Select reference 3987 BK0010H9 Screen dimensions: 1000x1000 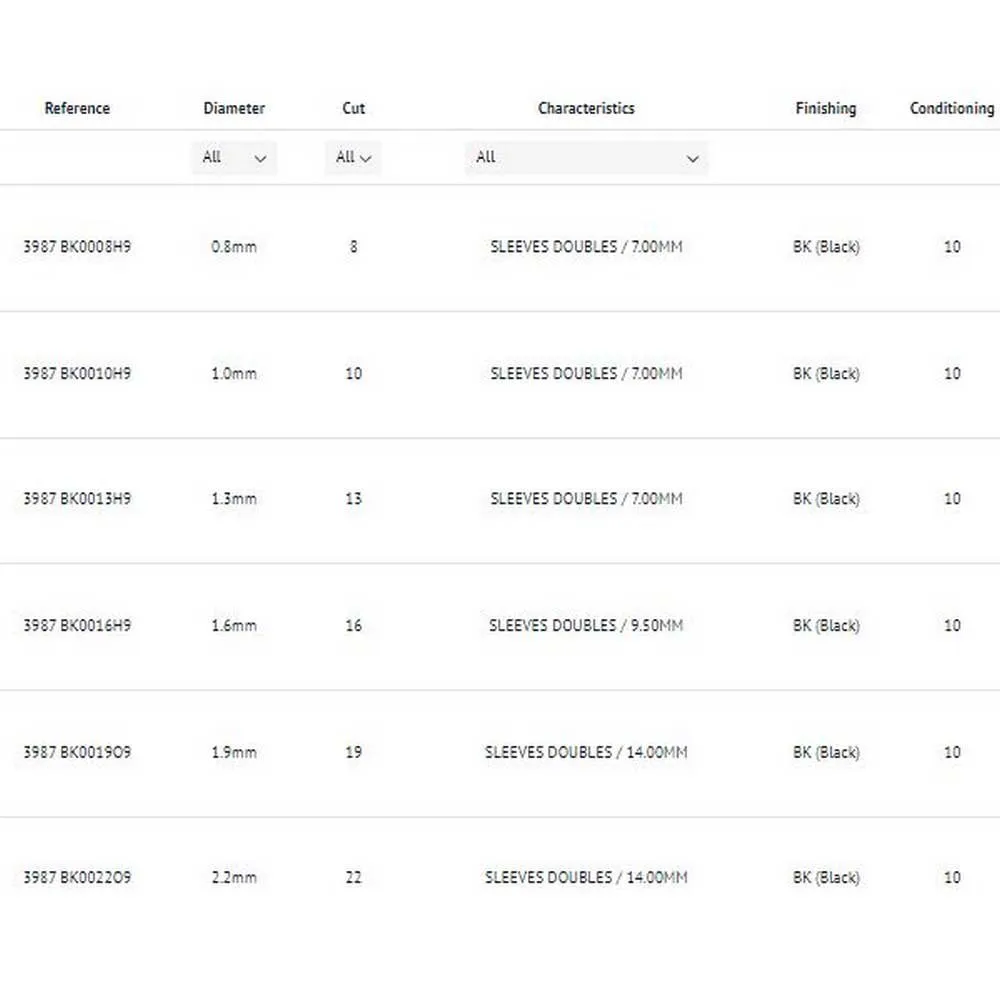[77, 373]
